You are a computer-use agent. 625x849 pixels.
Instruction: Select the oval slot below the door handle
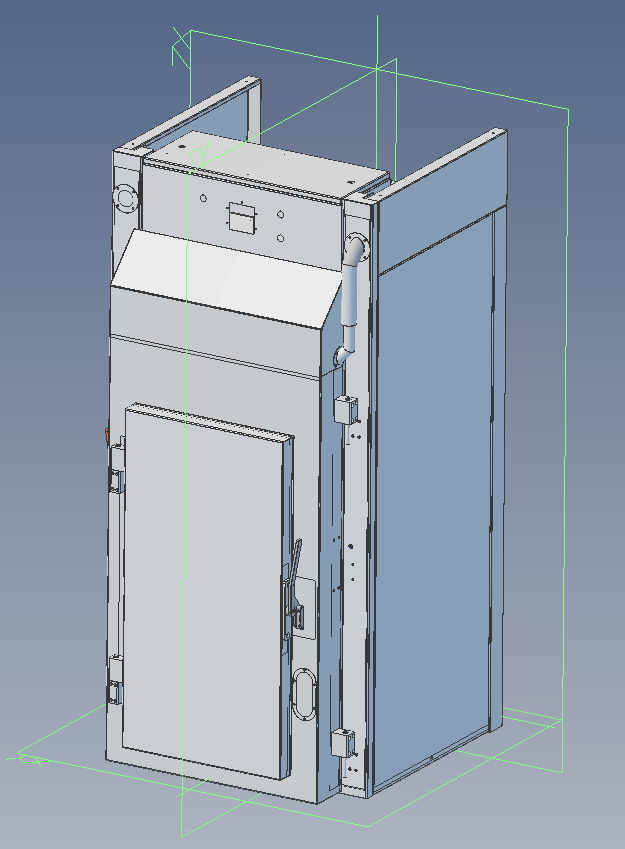point(303,694)
